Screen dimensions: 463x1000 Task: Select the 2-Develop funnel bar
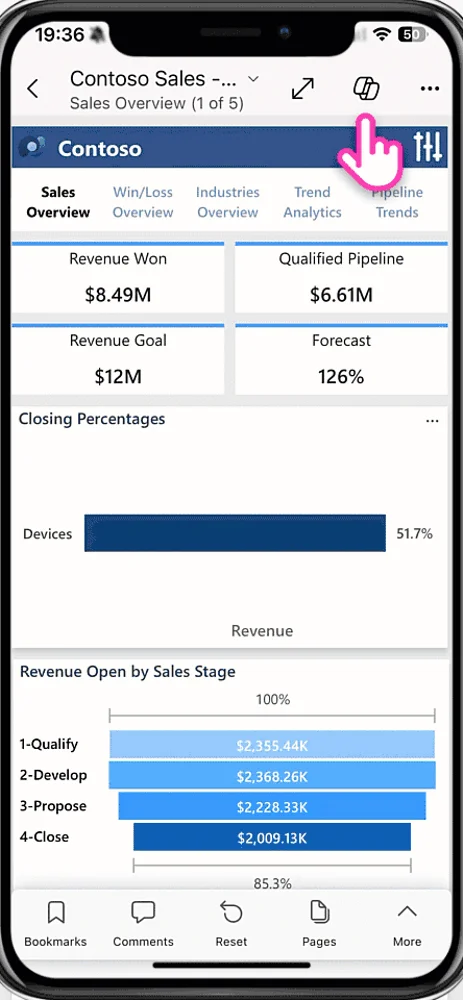(x=272, y=776)
